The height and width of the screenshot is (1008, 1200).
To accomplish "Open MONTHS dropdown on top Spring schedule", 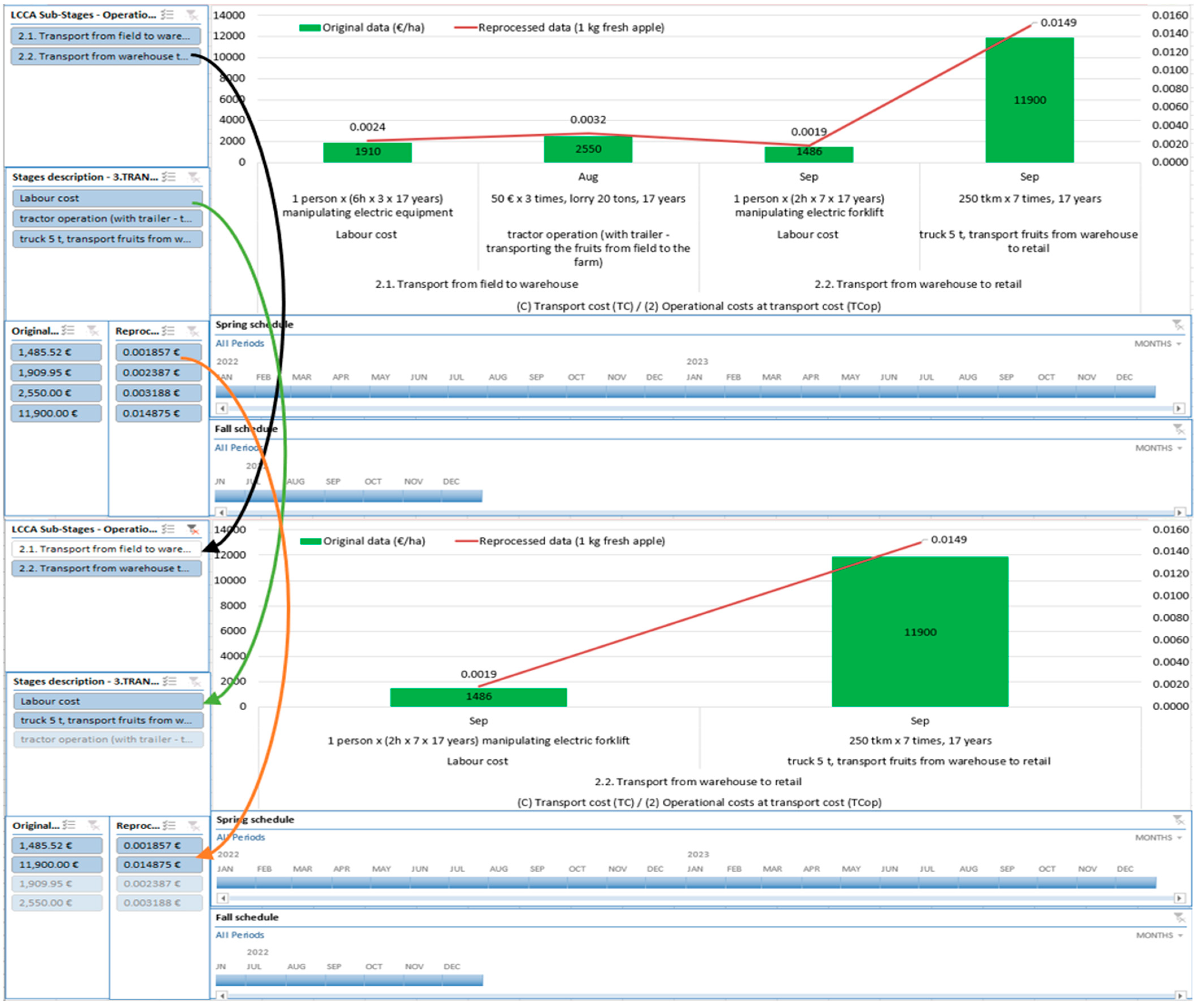I will click(1158, 344).
